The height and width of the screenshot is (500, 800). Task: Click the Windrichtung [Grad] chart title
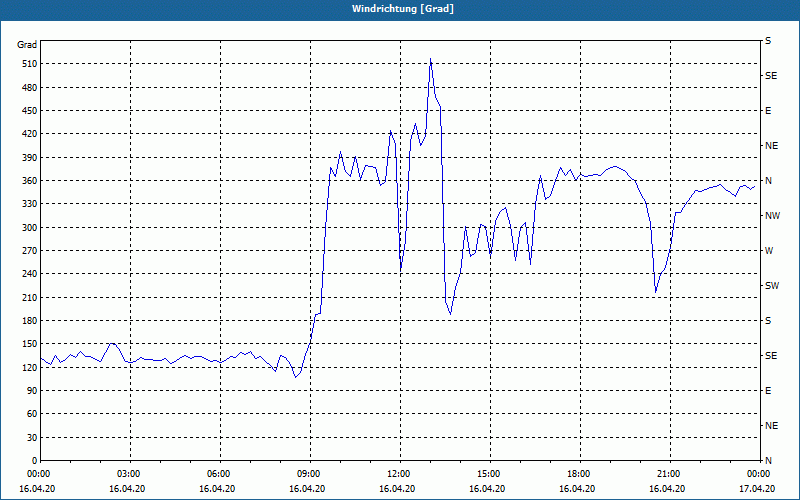(x=403, y=9)
